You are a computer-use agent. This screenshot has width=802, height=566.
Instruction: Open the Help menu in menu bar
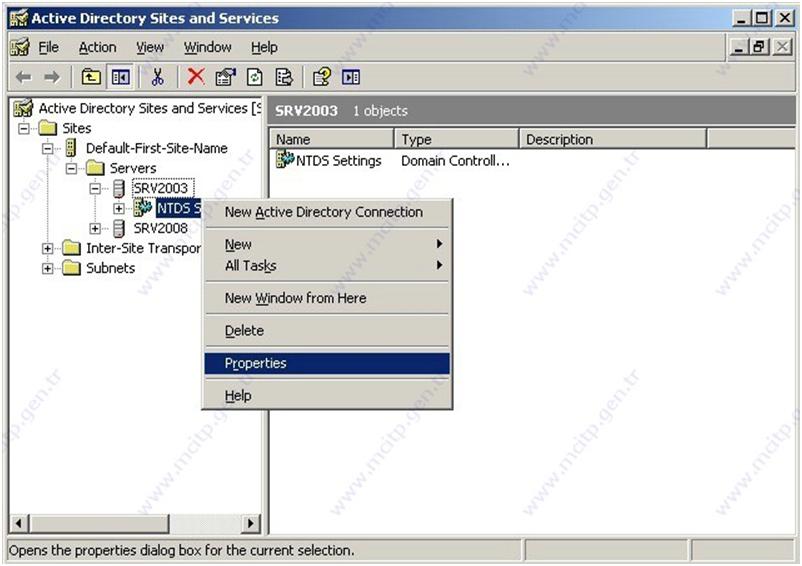(264, 48)
